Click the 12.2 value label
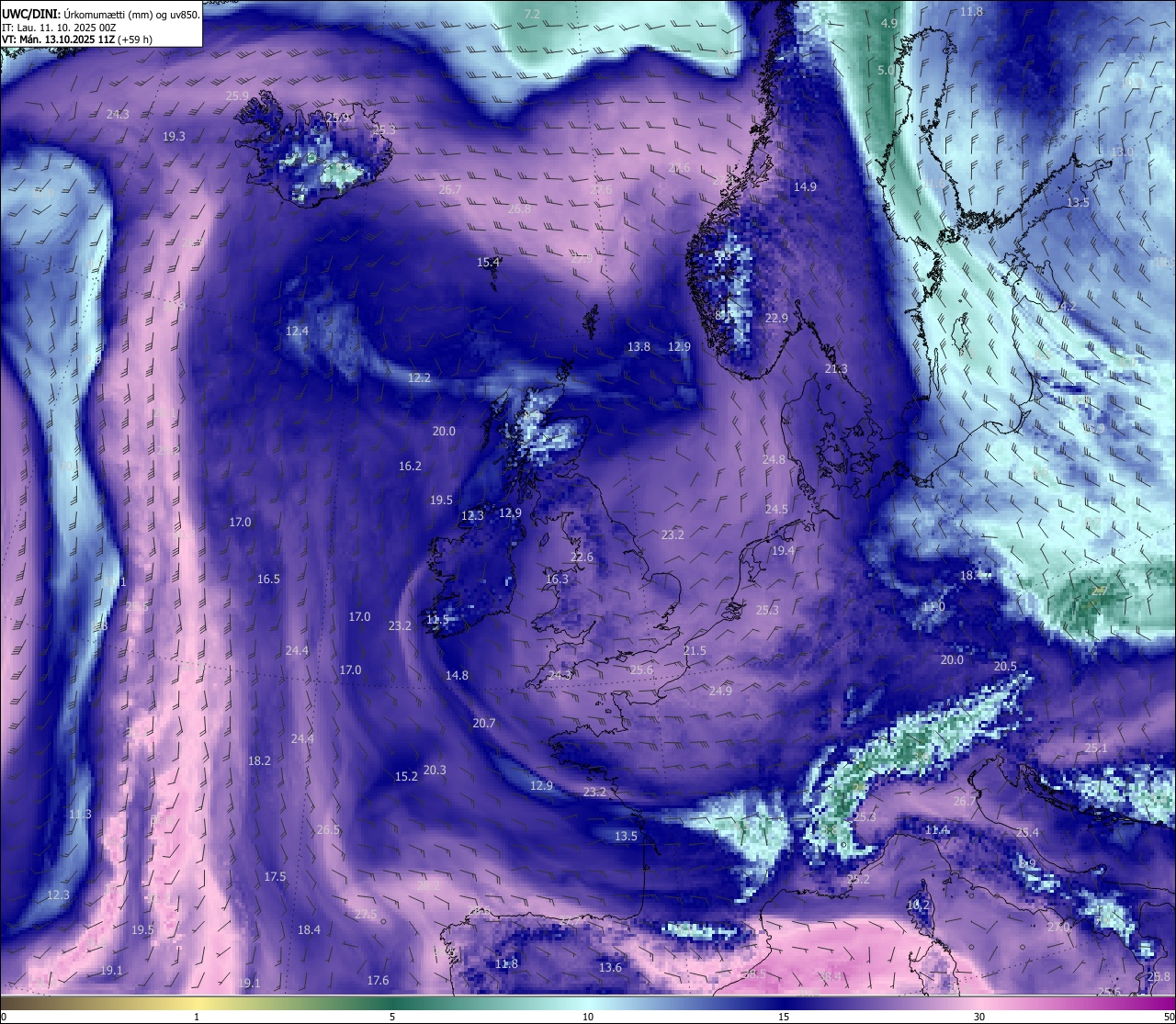Screen dimensions: 1176x1024 pyautogui.click(x=419, y=377)
